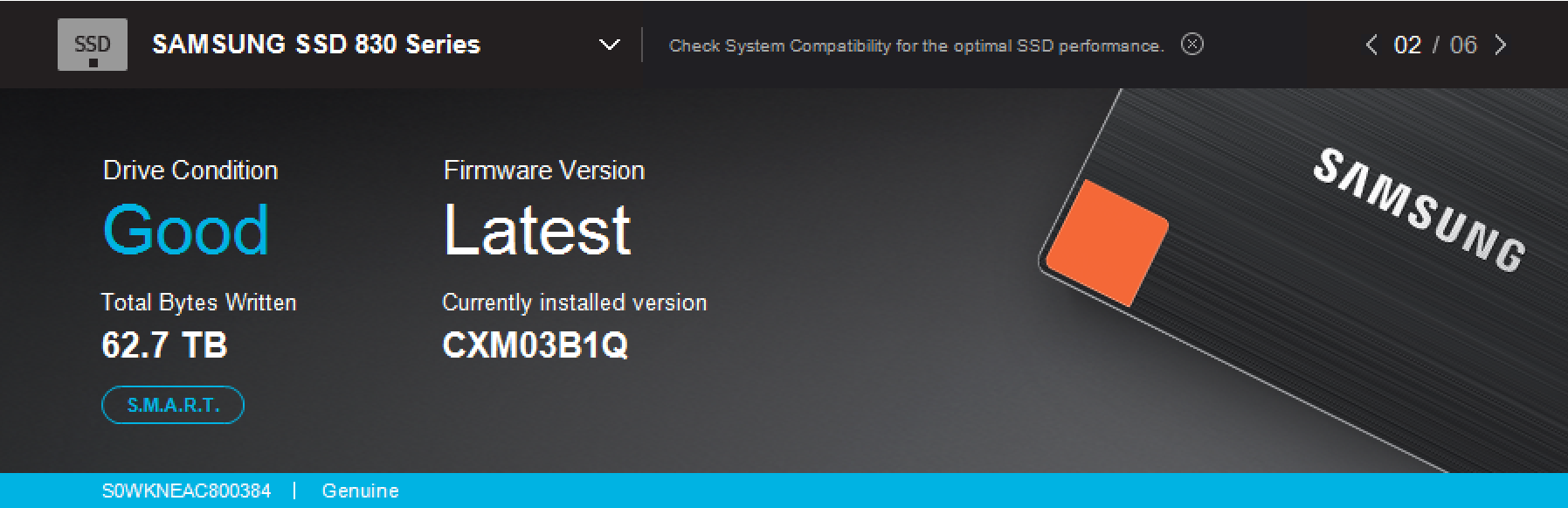Click the Genuine status label
1568x508 pixels.
click(360, 491)
